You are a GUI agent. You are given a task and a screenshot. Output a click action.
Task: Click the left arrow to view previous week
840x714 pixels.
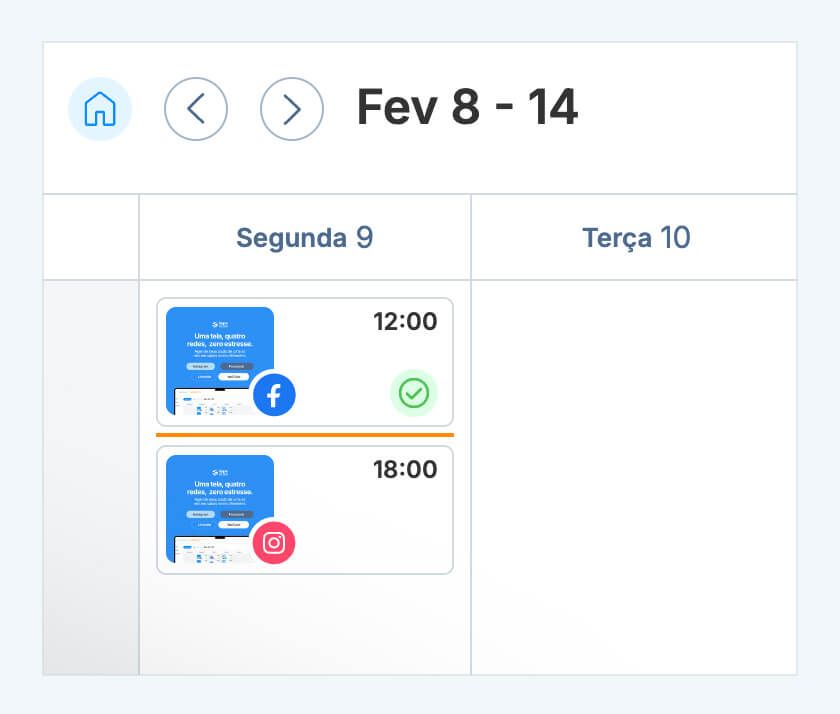tap(196, 109)
